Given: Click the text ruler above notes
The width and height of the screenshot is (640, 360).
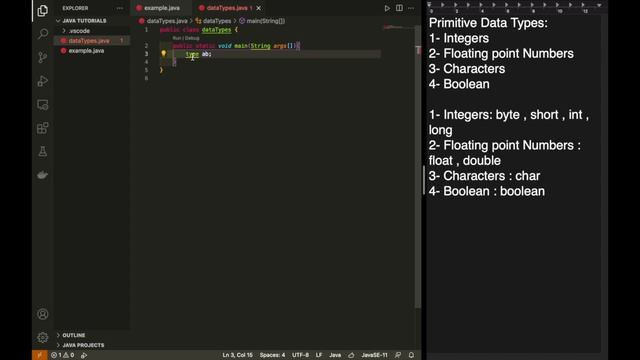Looking at the screenshot, I should tap(514, 7).
